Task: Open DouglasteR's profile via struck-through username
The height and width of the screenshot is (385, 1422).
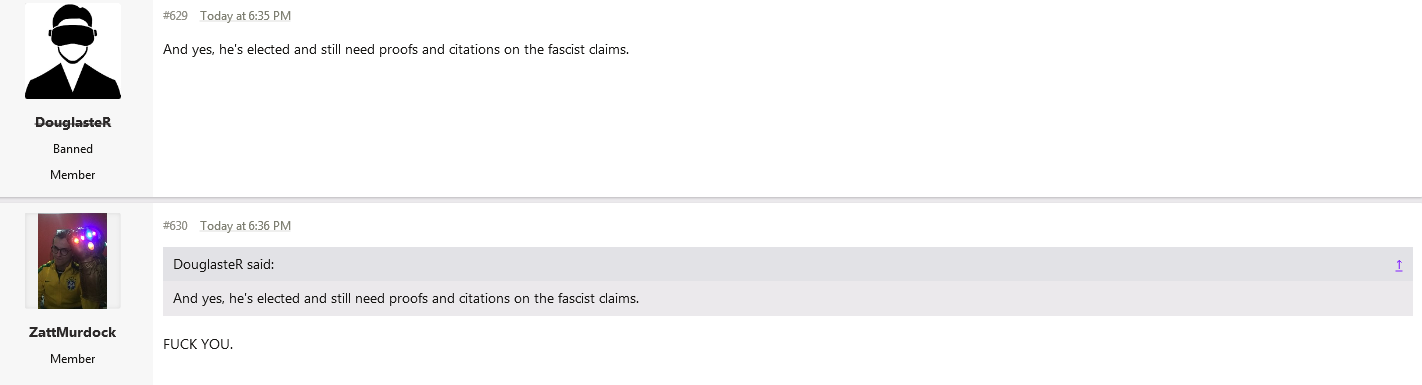Action: tap(73, 122)
